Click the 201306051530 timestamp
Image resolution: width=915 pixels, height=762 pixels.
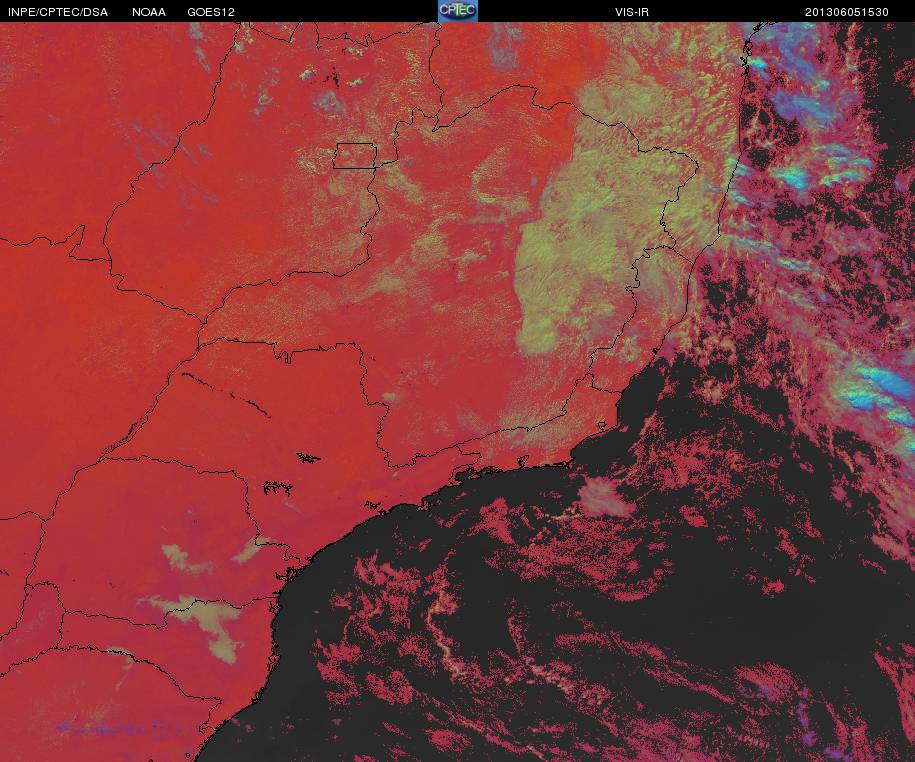pos(847,12)
